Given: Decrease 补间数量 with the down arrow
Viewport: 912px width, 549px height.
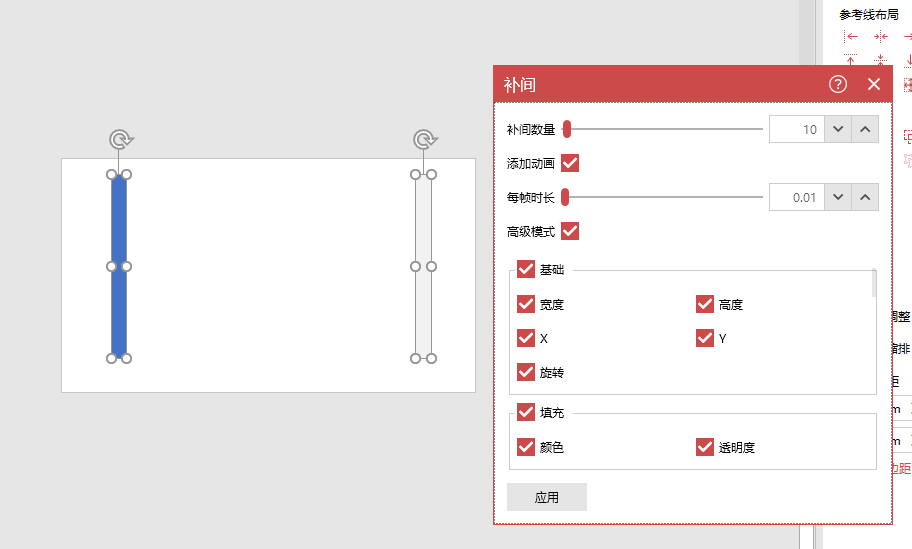Looking at the screenshot, I should [x=839, y=129].
